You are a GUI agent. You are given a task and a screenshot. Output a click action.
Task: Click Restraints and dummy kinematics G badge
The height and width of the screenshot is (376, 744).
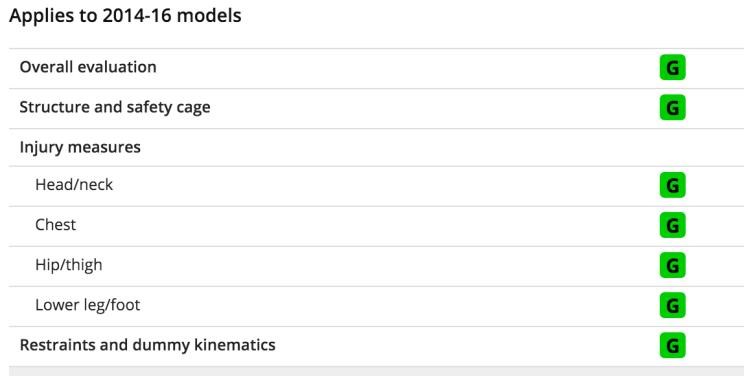click(672, 345)
